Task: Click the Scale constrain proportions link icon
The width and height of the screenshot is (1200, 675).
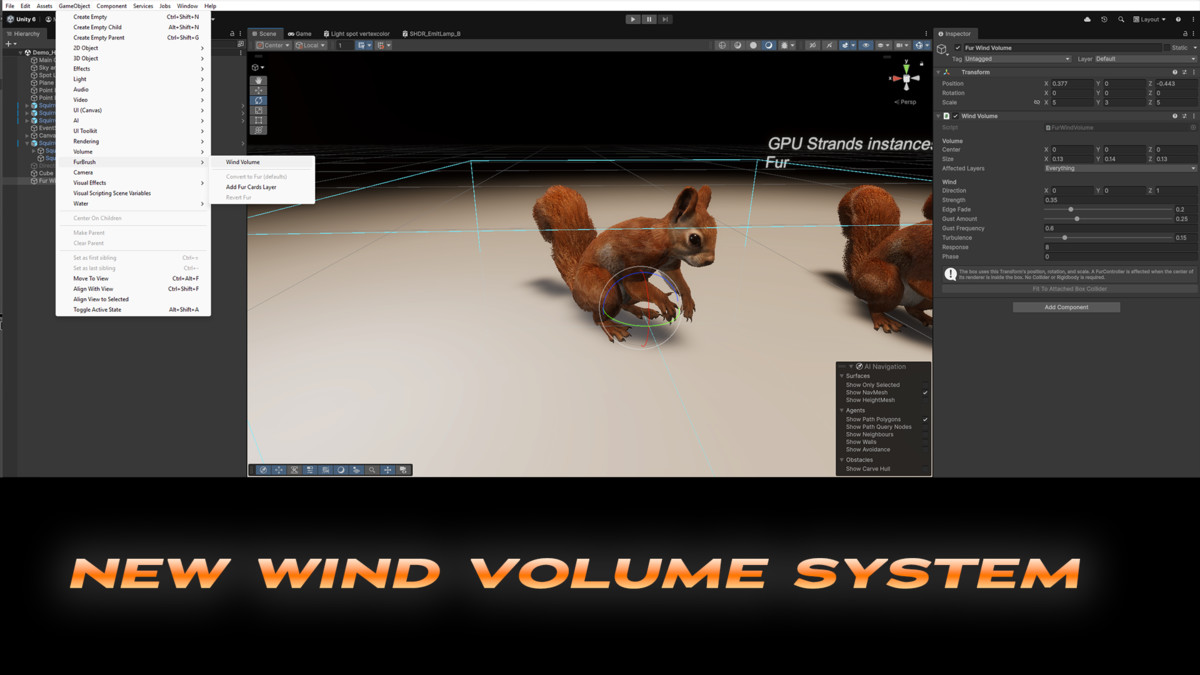Action: point(1036,102)
